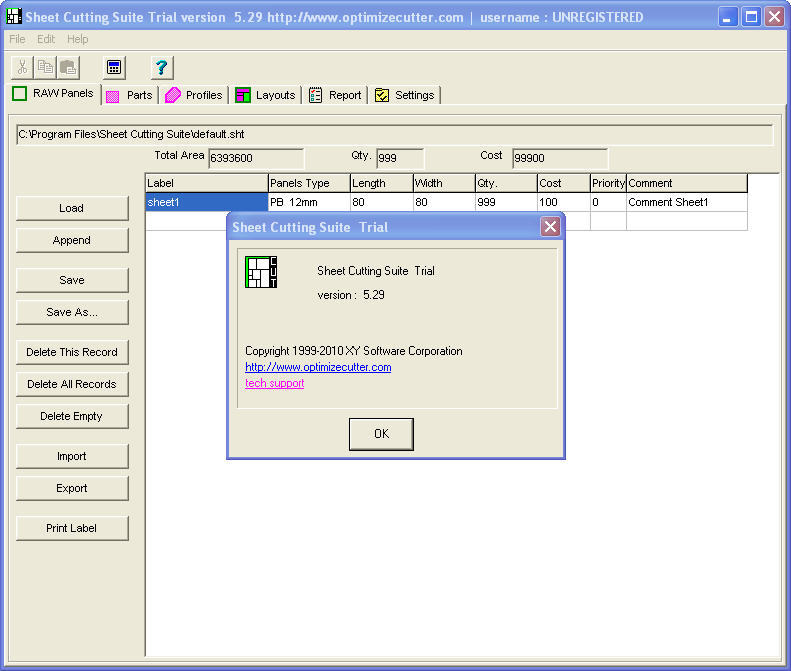
Task: Click the Delete Empty button
Action: (72, 416)
